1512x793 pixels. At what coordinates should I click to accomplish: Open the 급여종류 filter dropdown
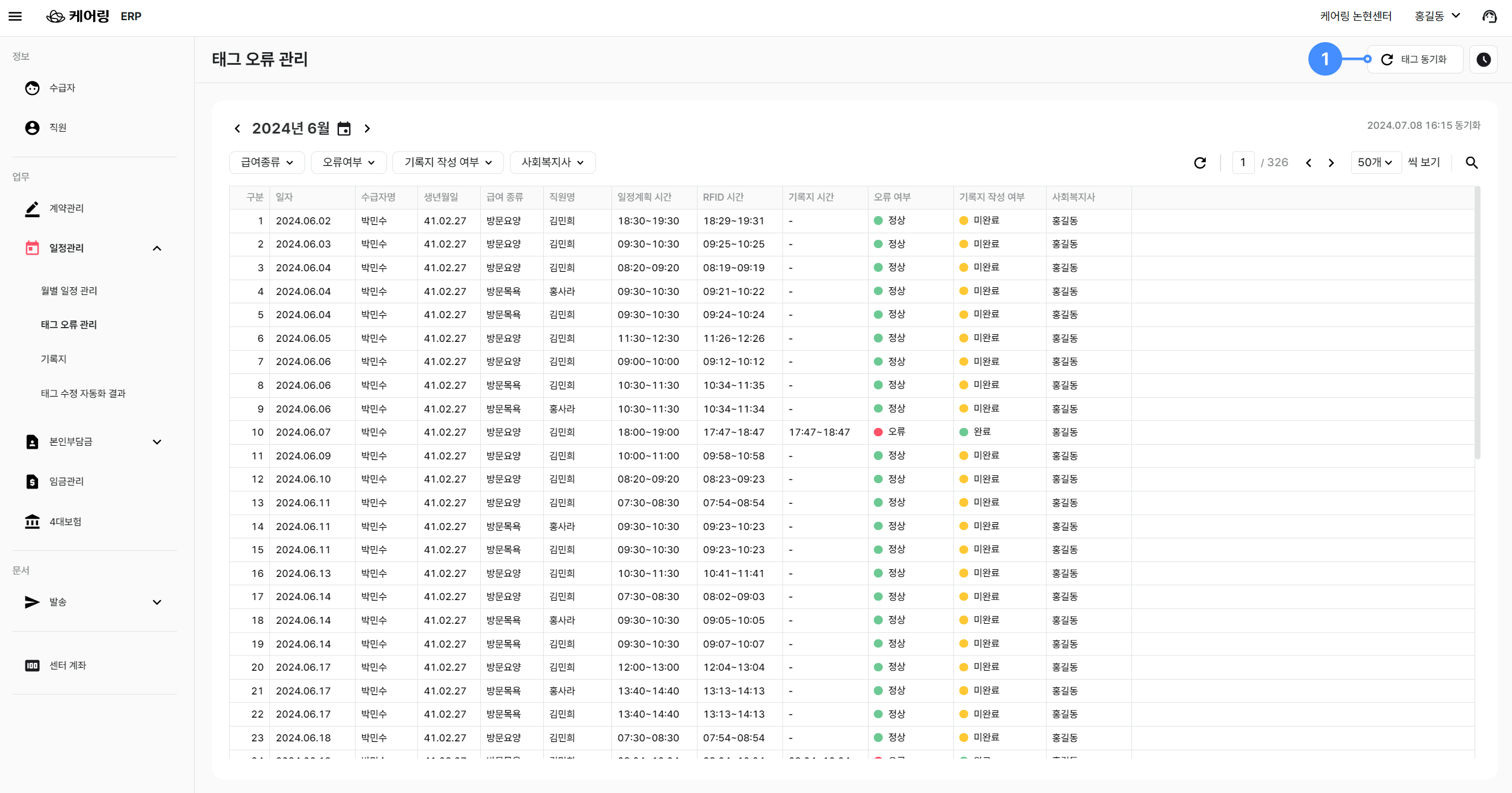pyautogui.click(x=267, y=163)
